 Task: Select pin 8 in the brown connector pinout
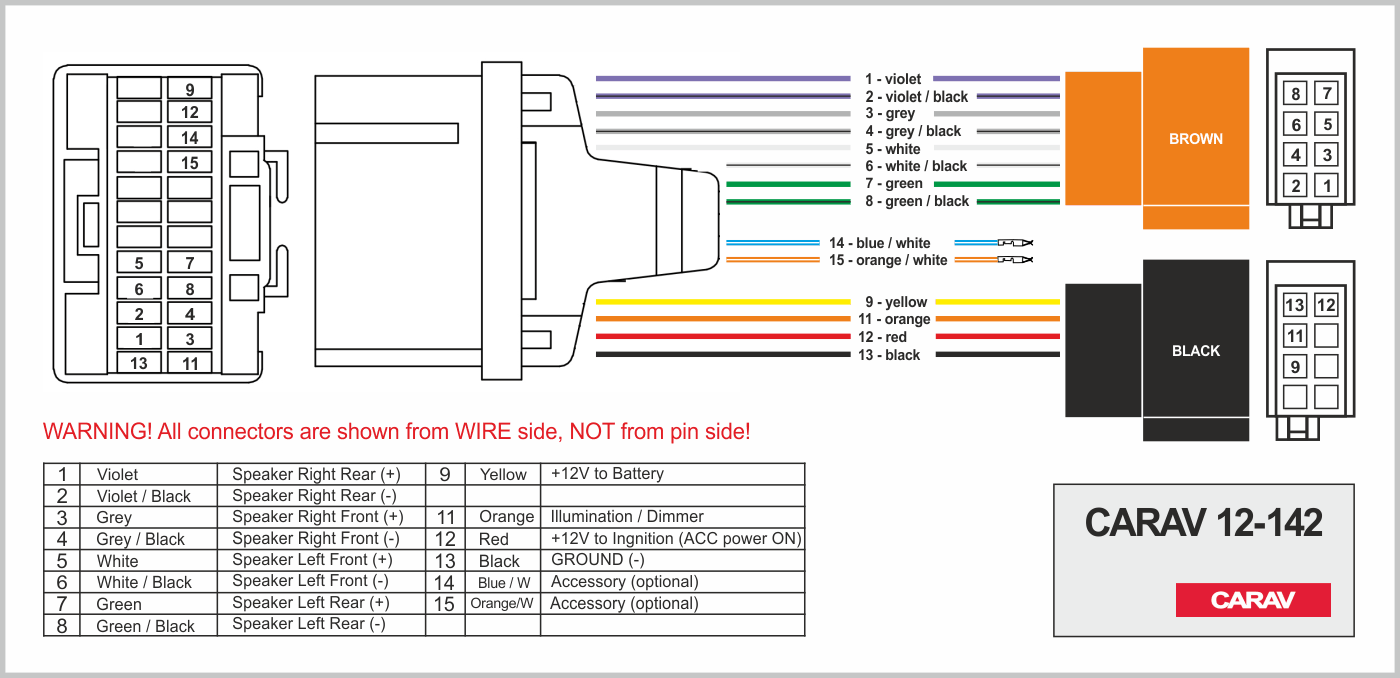(x=1296, y=95)
